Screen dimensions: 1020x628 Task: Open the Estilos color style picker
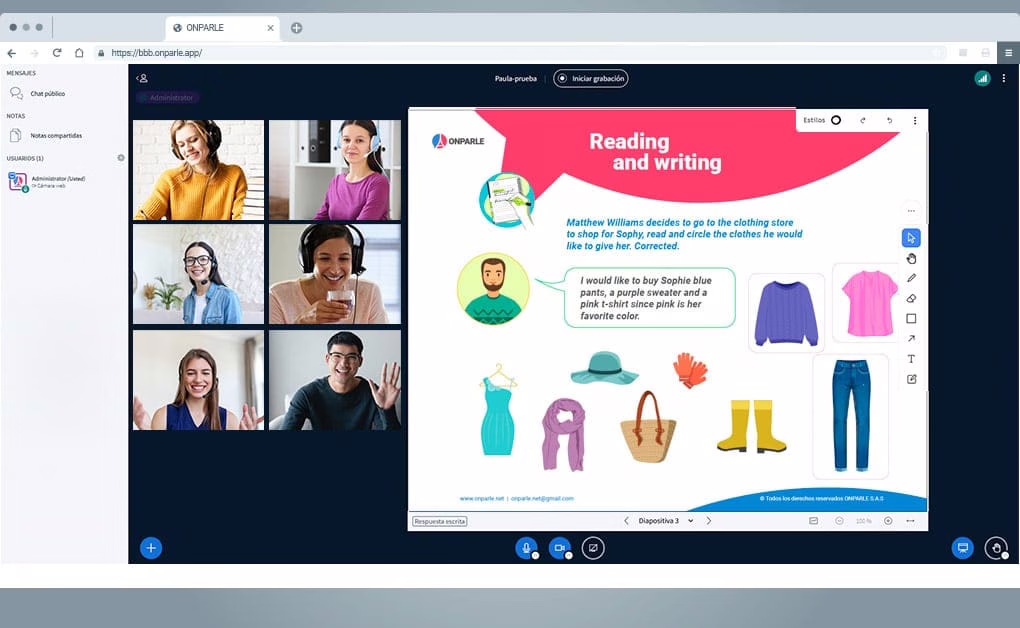point(836,119)
